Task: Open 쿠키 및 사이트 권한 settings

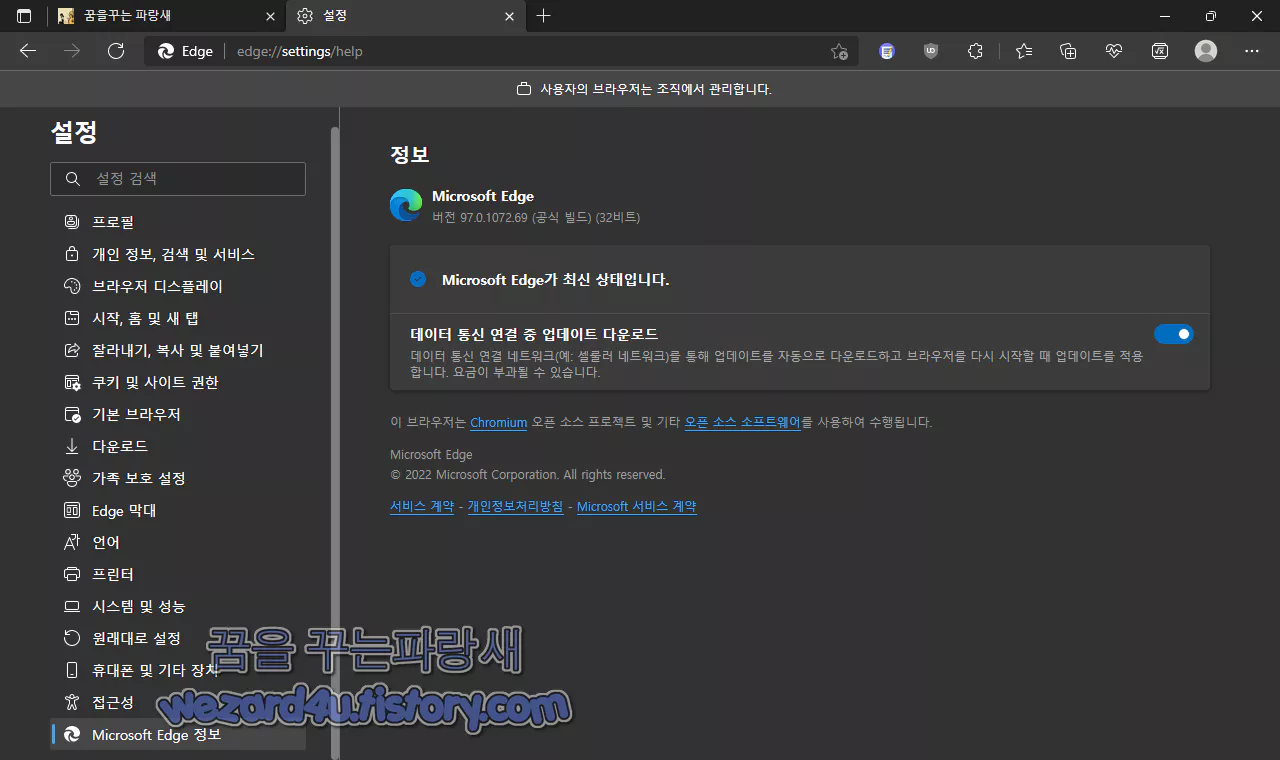Action: tap(178, 382)
